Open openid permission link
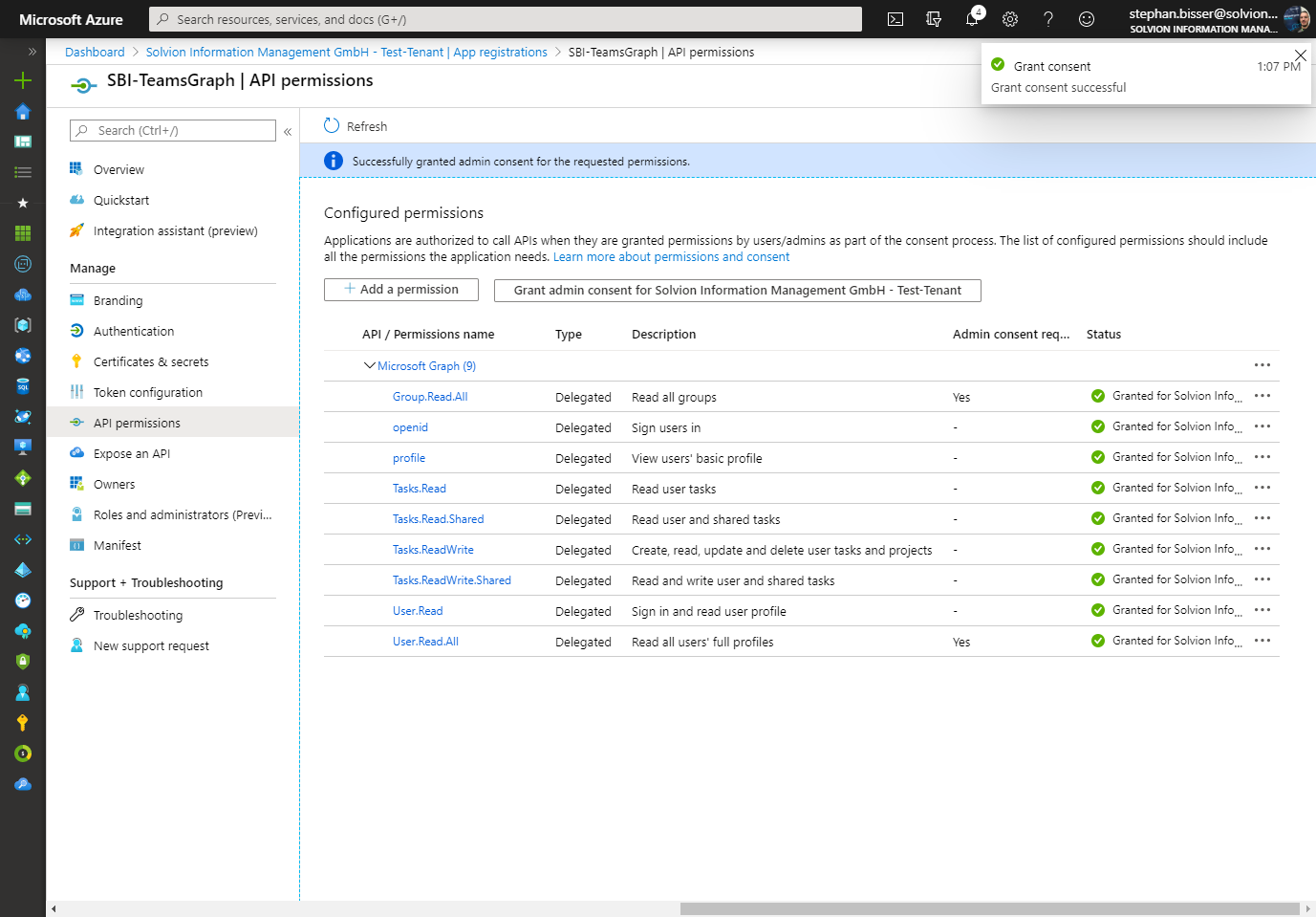Screen dimensions: 1316x917 [410, 427]
